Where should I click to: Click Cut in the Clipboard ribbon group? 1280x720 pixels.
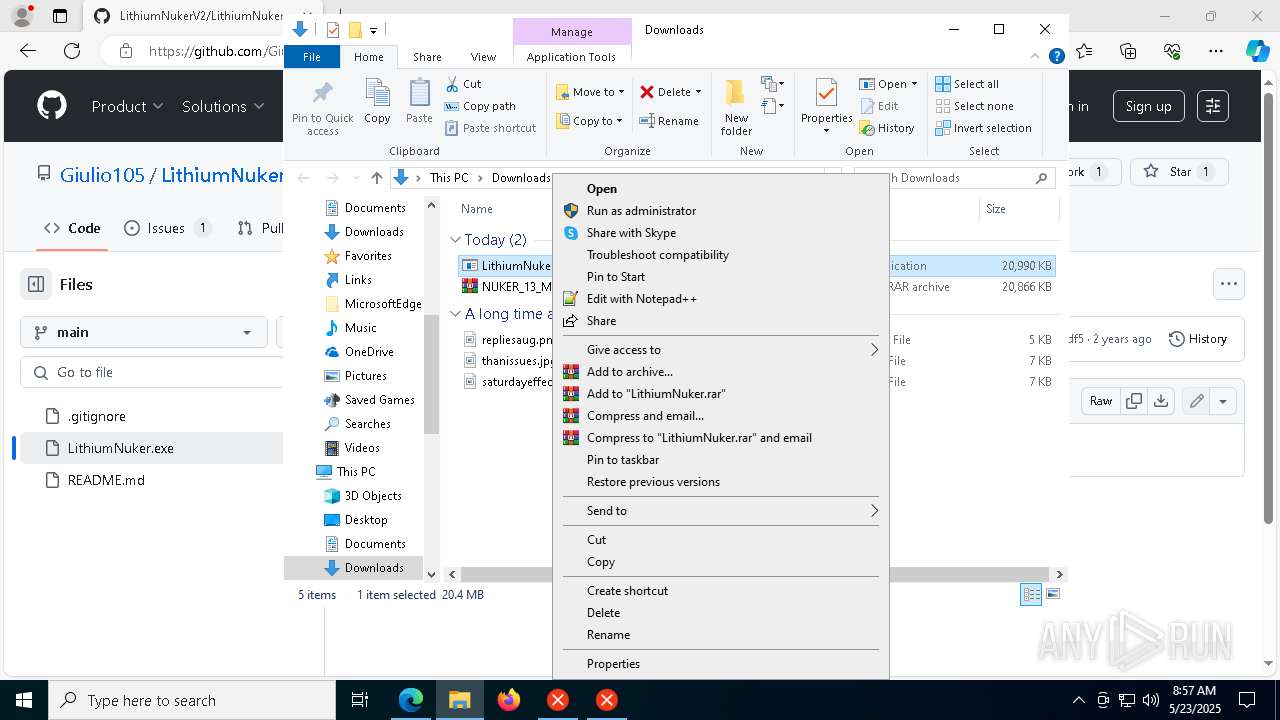click(463, 84)
